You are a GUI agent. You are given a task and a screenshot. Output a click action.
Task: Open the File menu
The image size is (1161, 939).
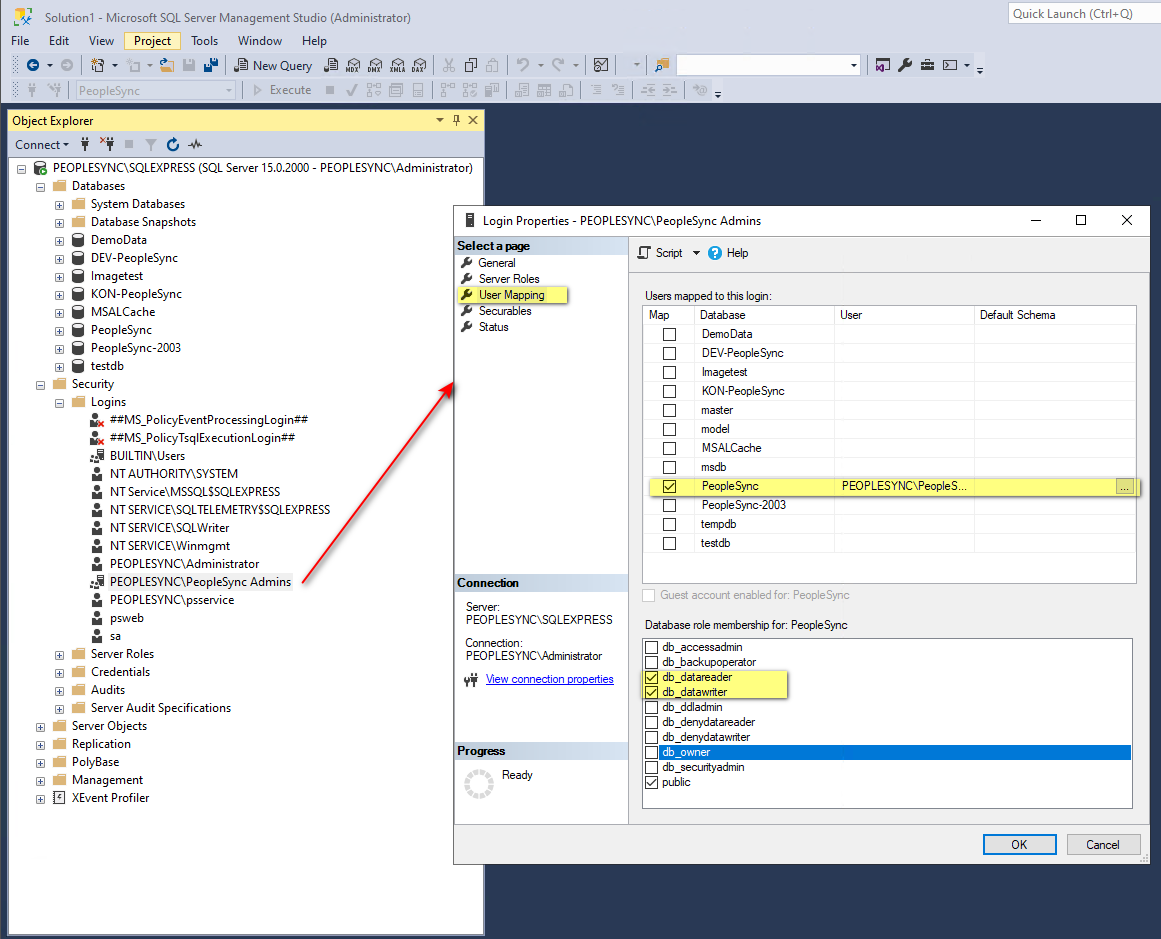[21, 41]
